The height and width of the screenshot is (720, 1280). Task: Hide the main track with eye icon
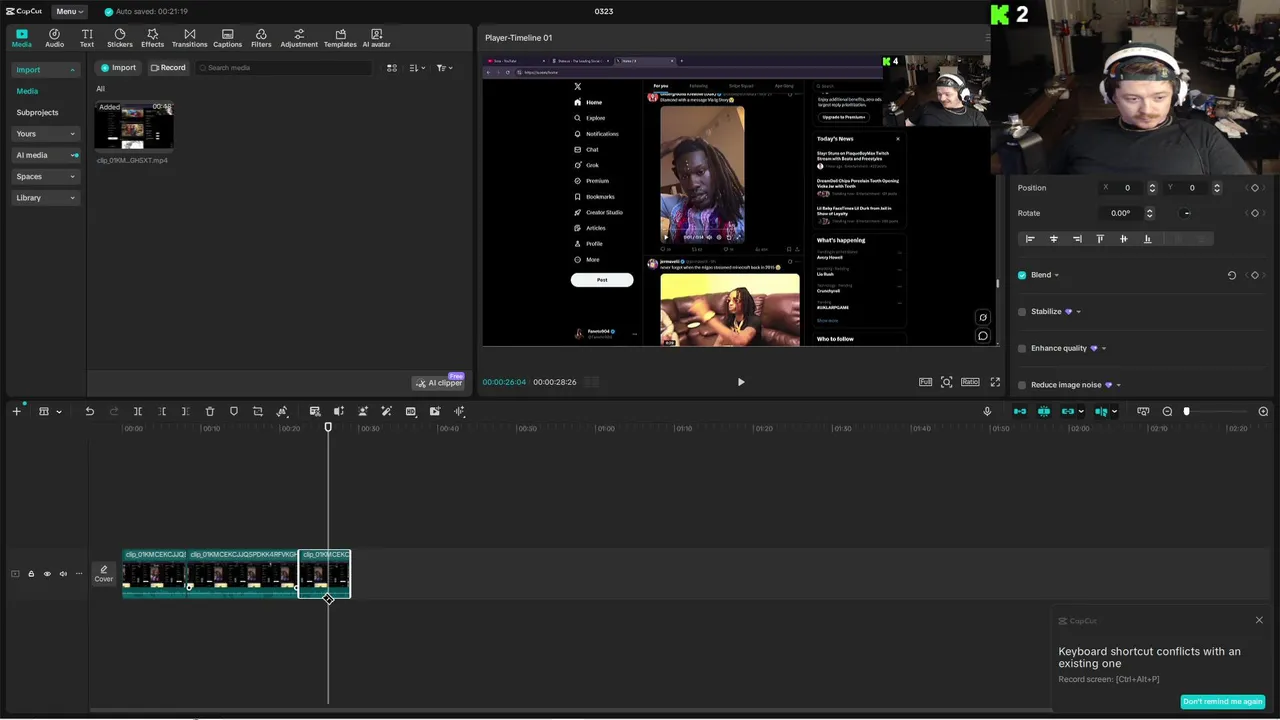point(47,574)
